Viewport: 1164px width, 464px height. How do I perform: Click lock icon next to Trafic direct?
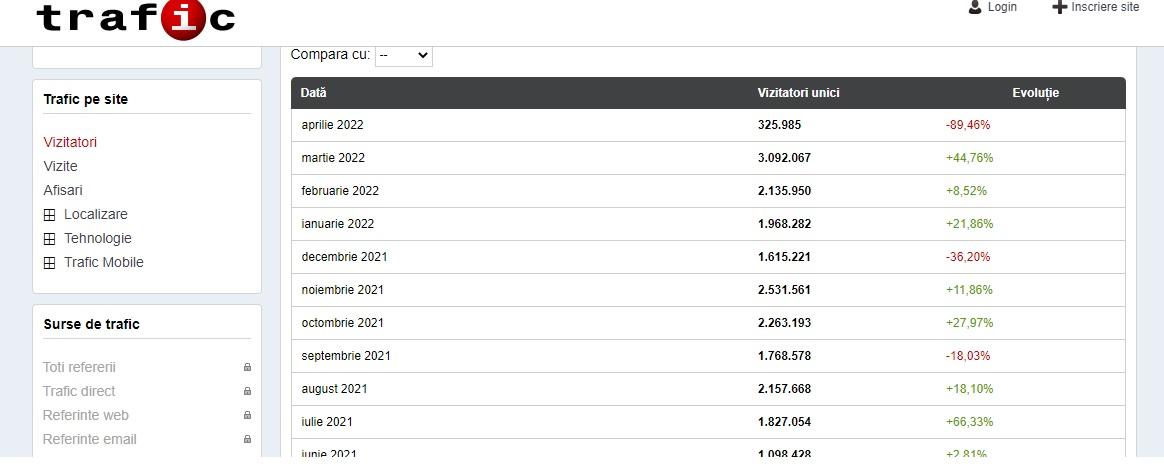pyautogui.click(x=247, y=392)
